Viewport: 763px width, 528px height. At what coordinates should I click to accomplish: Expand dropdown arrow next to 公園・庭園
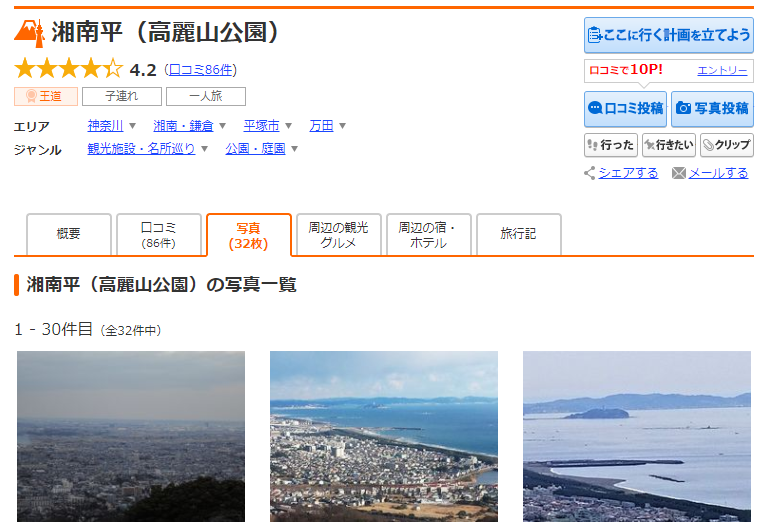pos(294,149)
